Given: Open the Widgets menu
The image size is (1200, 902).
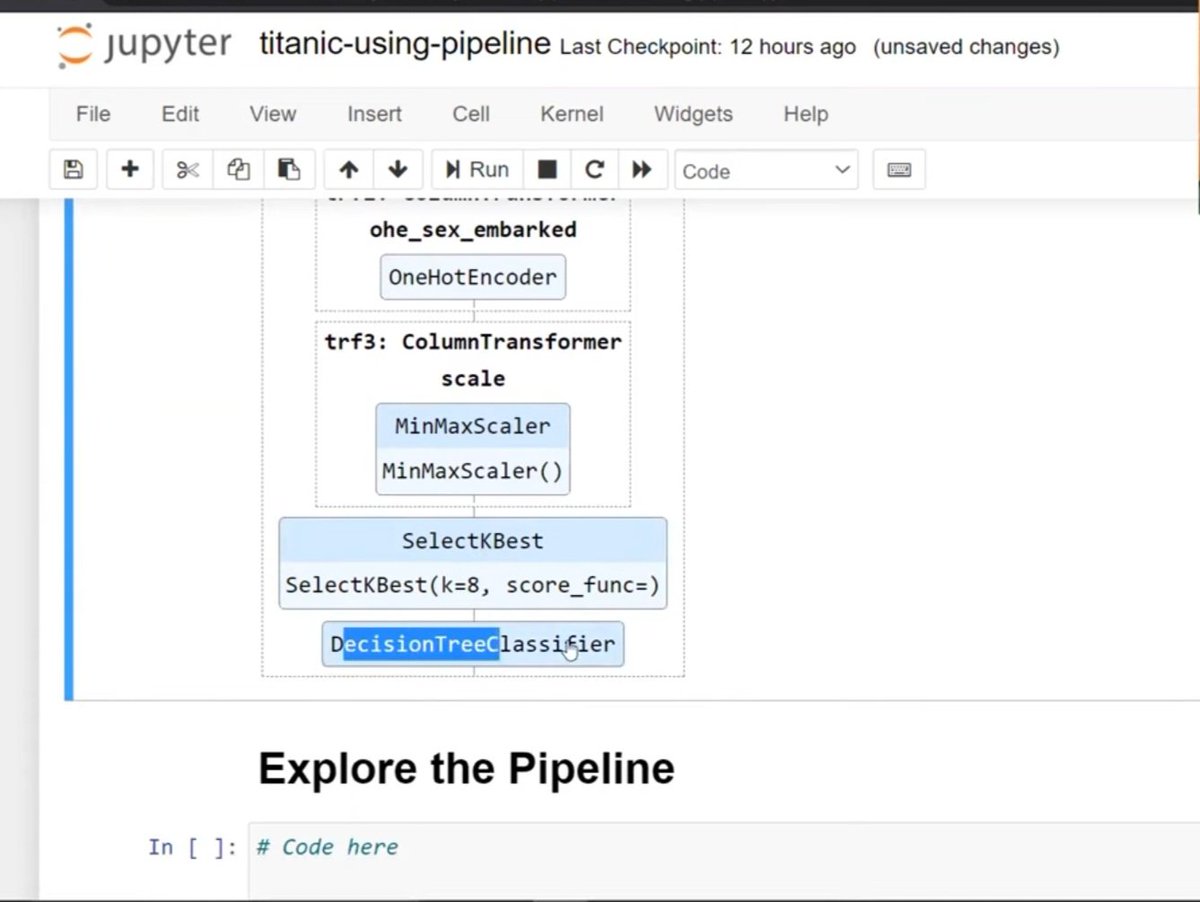Looking at the screenshot, I should [x=693, y=114].
